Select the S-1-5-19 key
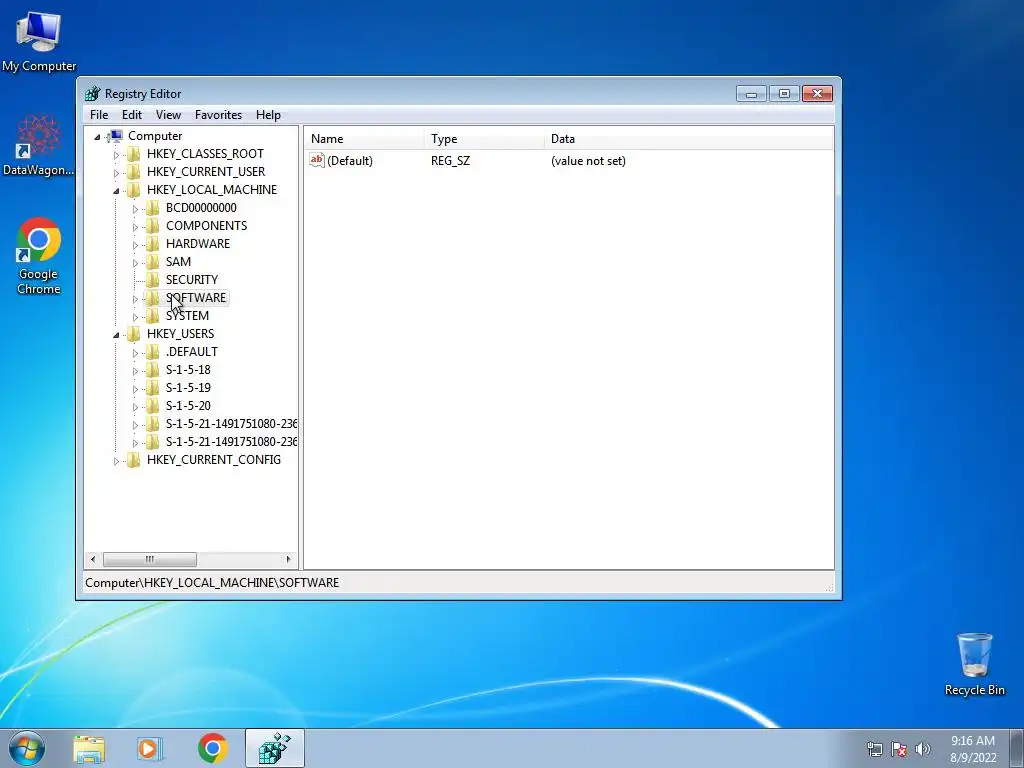The height and width of the screenshot is (768, 1024). pyautogui.click(x=188, y=388)
